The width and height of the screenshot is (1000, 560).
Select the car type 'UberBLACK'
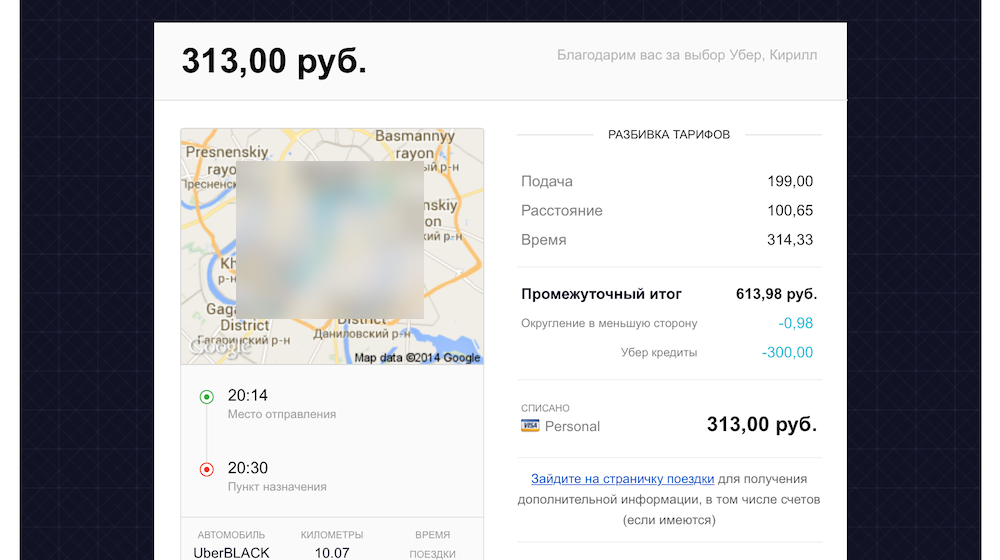point(232,553)
